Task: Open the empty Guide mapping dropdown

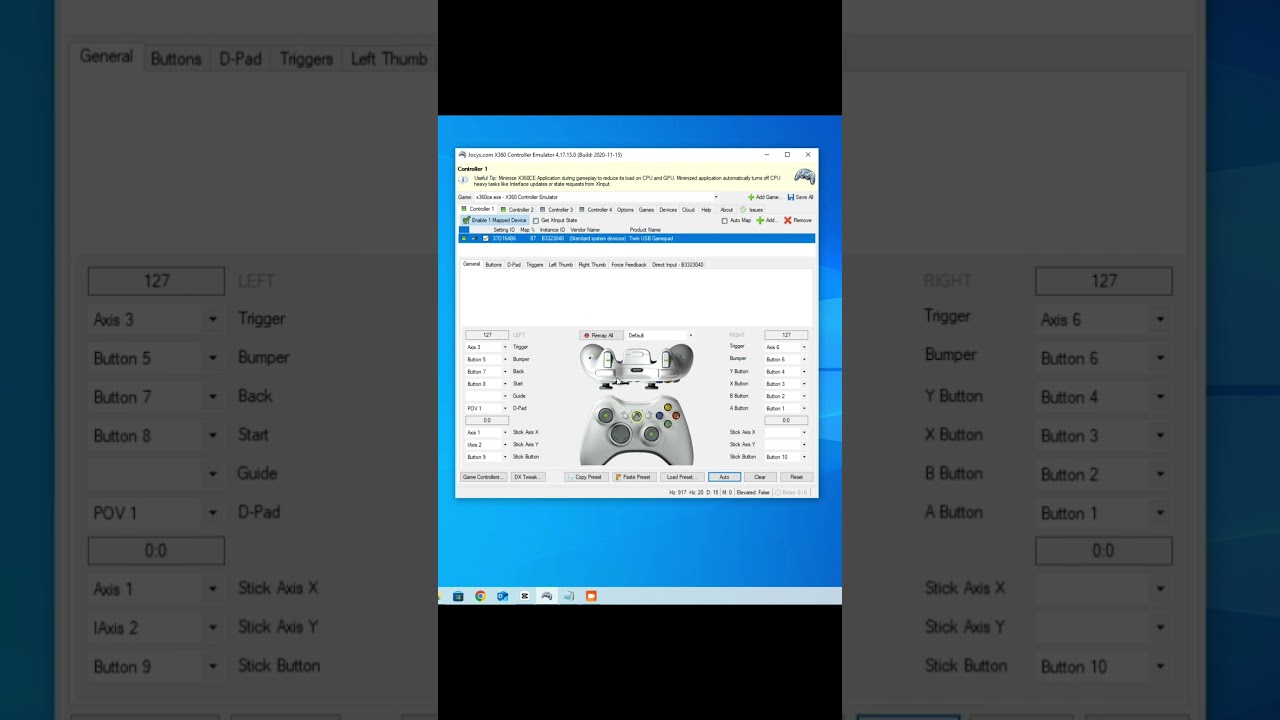Action: [x=505, y=396]
